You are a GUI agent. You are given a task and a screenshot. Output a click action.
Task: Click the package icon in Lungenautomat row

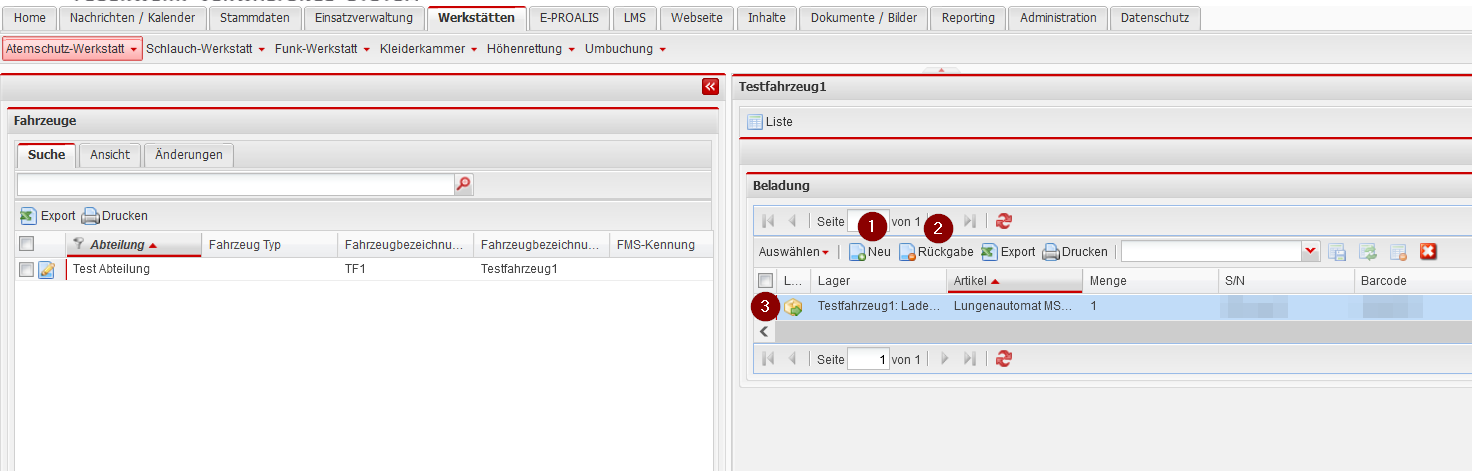794,307
